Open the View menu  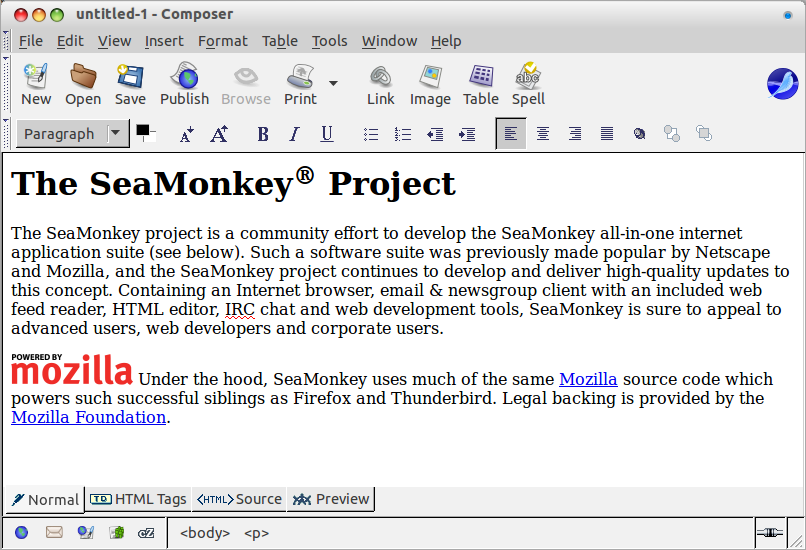114,41
